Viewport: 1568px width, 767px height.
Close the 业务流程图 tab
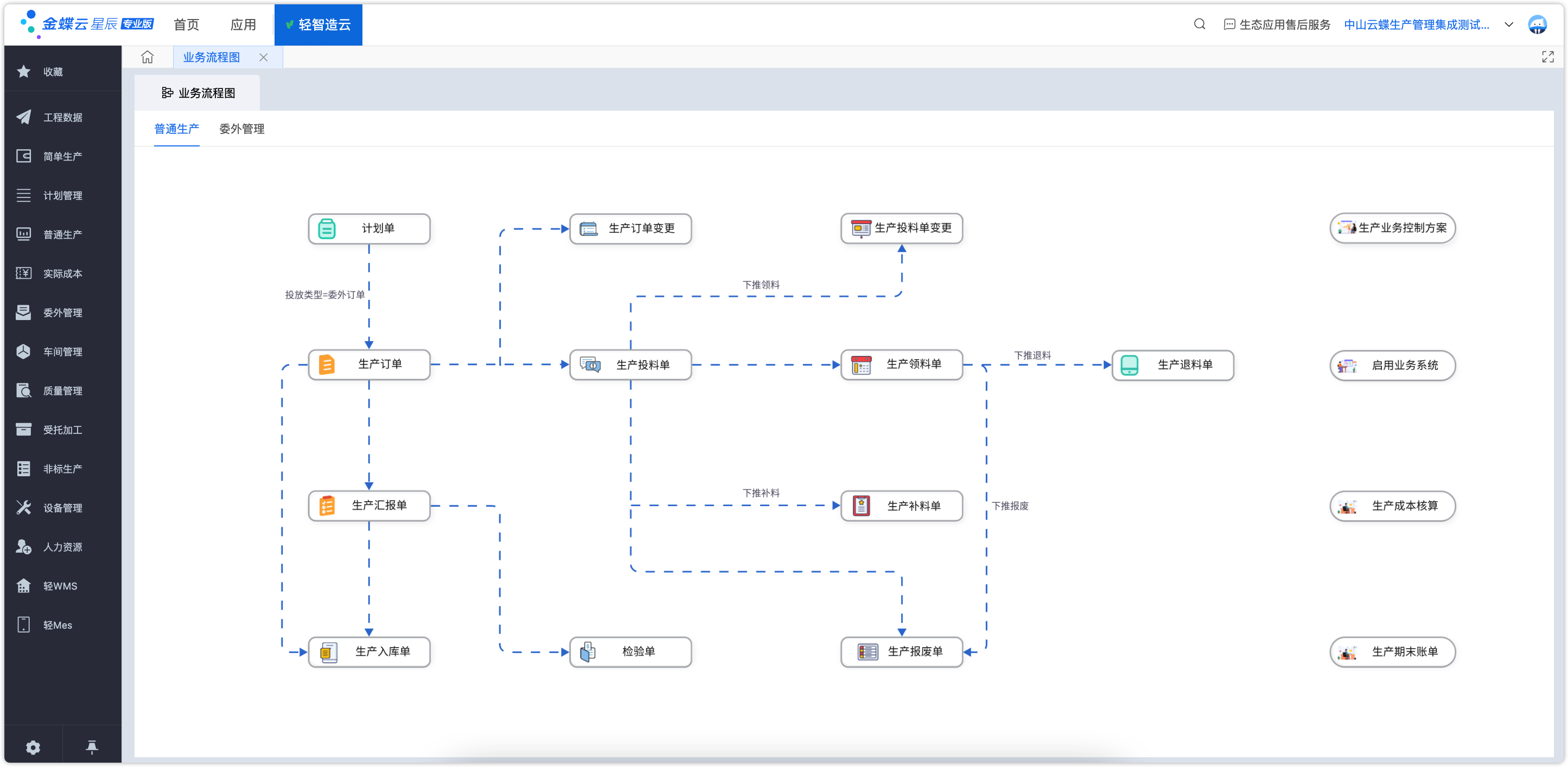pyautogui.click(x=263, y=57)
